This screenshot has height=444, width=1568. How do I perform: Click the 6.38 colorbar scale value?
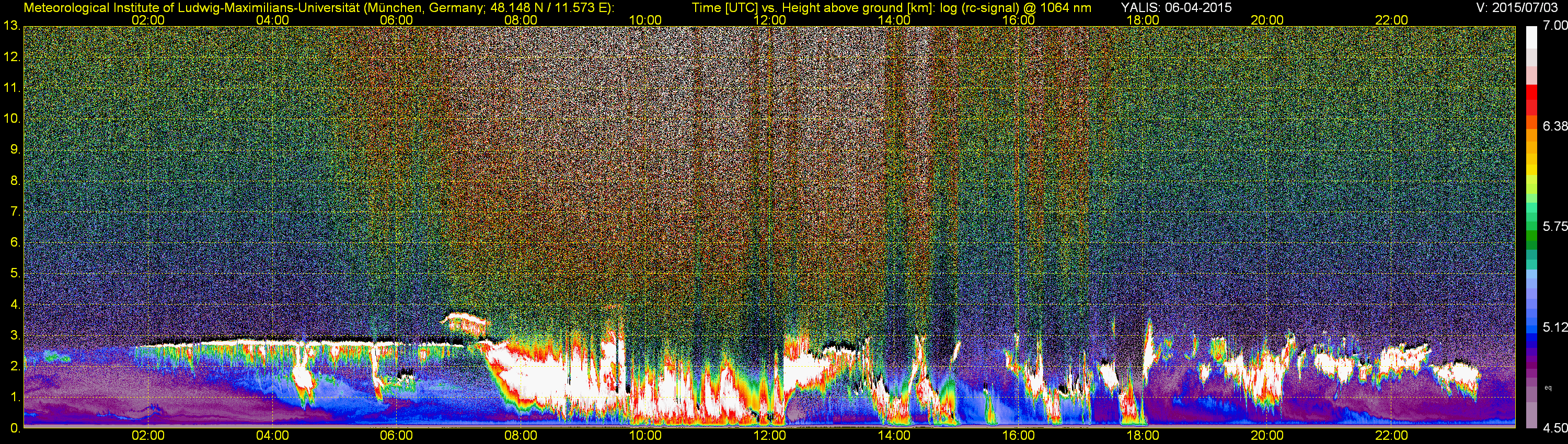pos(1554,126)
